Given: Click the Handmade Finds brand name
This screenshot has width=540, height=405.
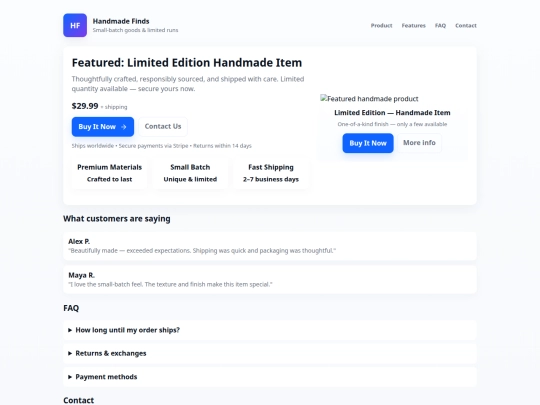Looking at the screenshot, I should point(121,21).
